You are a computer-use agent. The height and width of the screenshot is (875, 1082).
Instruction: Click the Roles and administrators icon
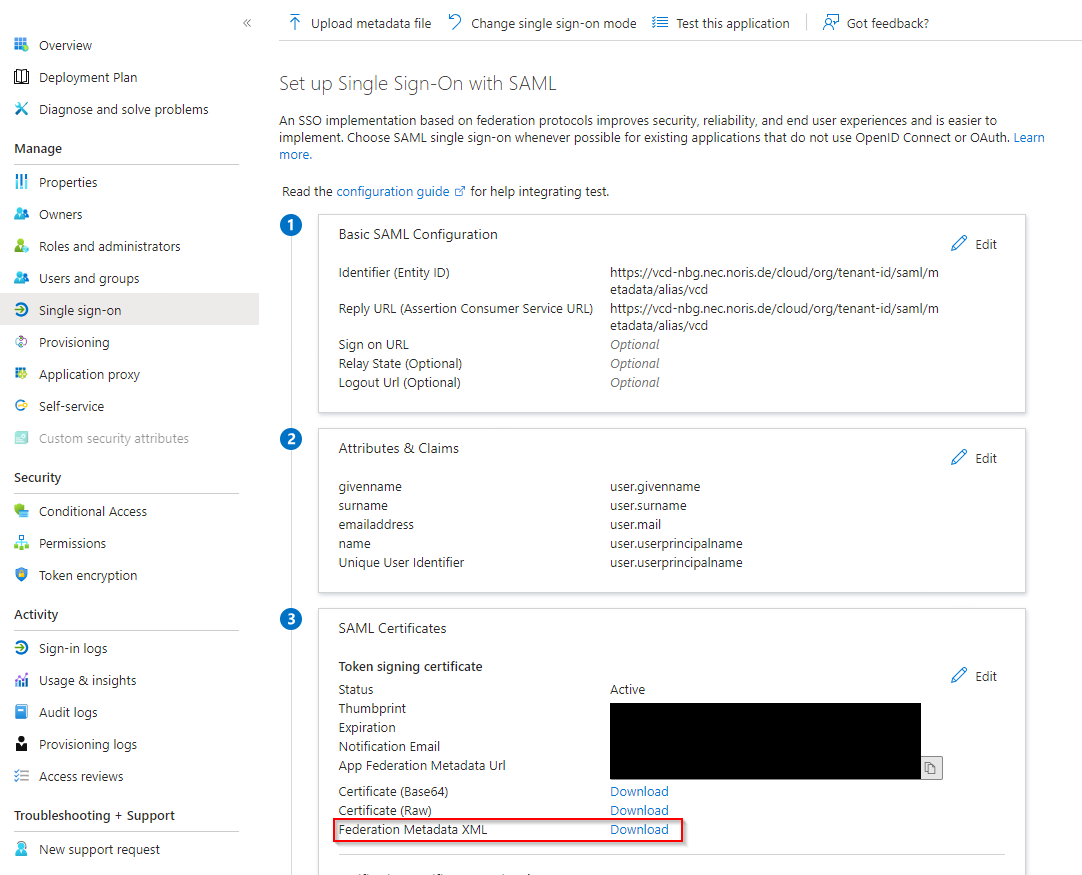(x=21, y=246)
